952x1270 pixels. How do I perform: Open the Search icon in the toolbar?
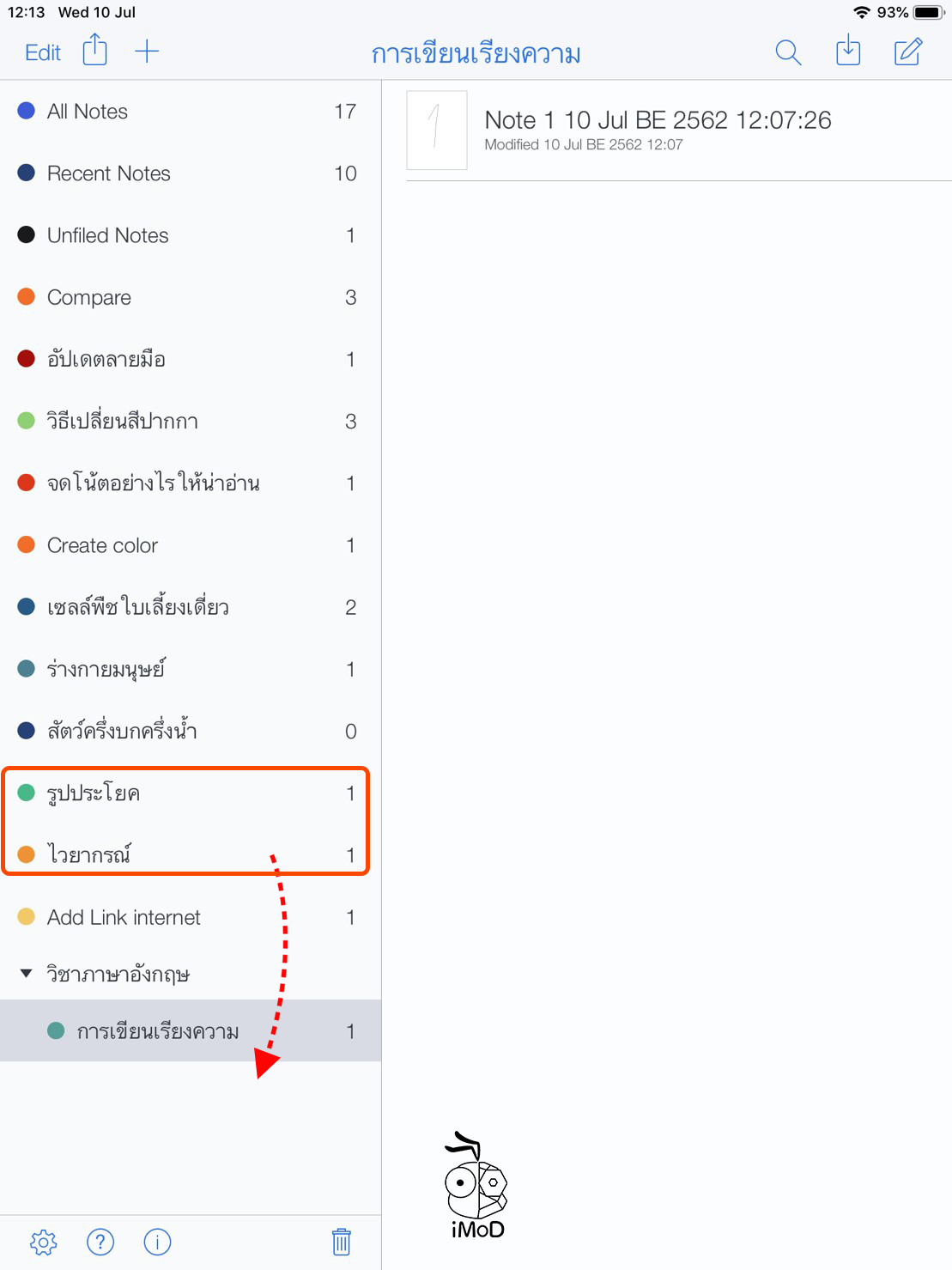pyautogui.click(x=787, y=52)
